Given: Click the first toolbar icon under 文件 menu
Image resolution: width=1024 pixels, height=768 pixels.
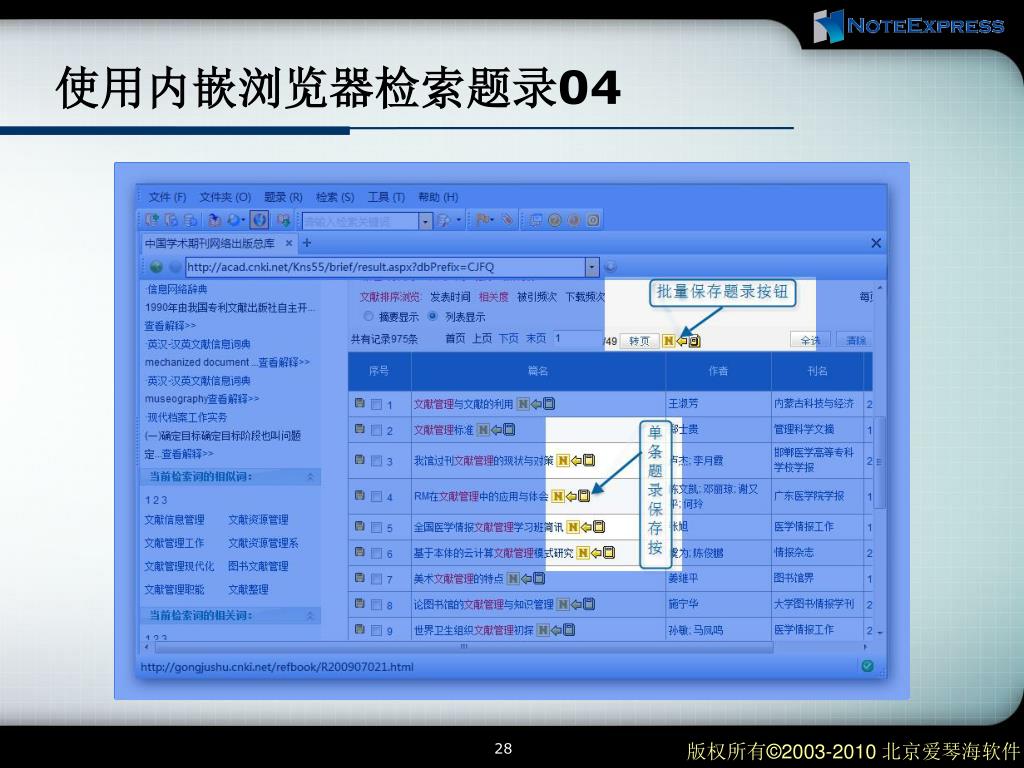Looking at the screenshot, I should (152, 220).
